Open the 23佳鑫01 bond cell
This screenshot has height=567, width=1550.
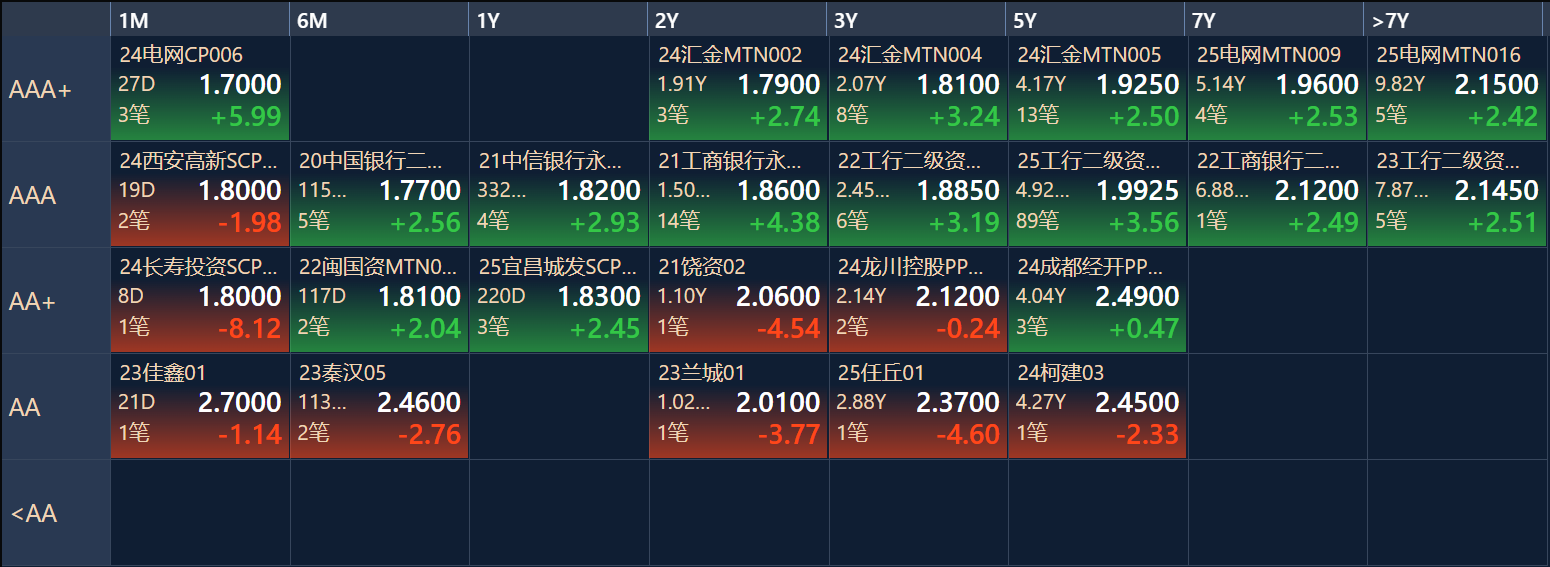coord(200,408)
